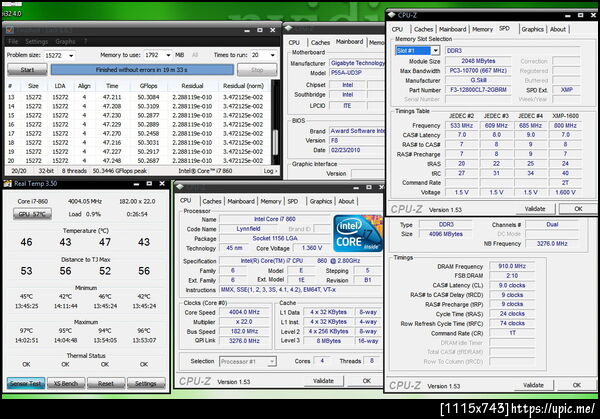Click the maximum temperature 97°C value
This screenshot has width=600, height=419.
[x=26, y=331]
